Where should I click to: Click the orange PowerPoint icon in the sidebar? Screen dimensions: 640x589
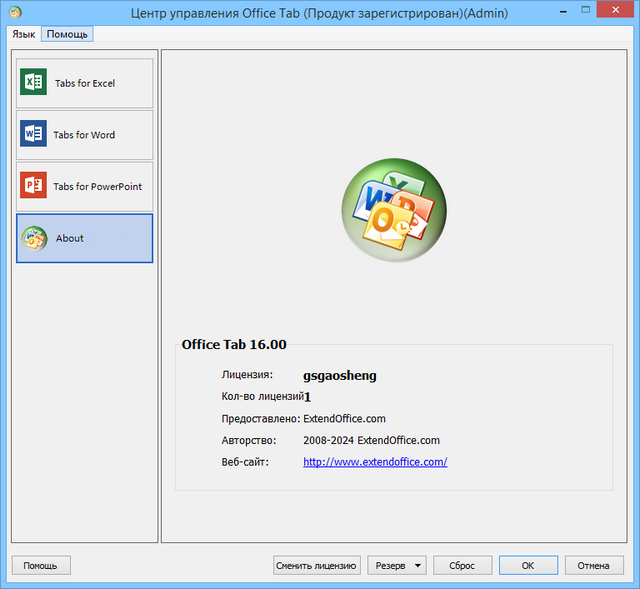click(34, 186)
